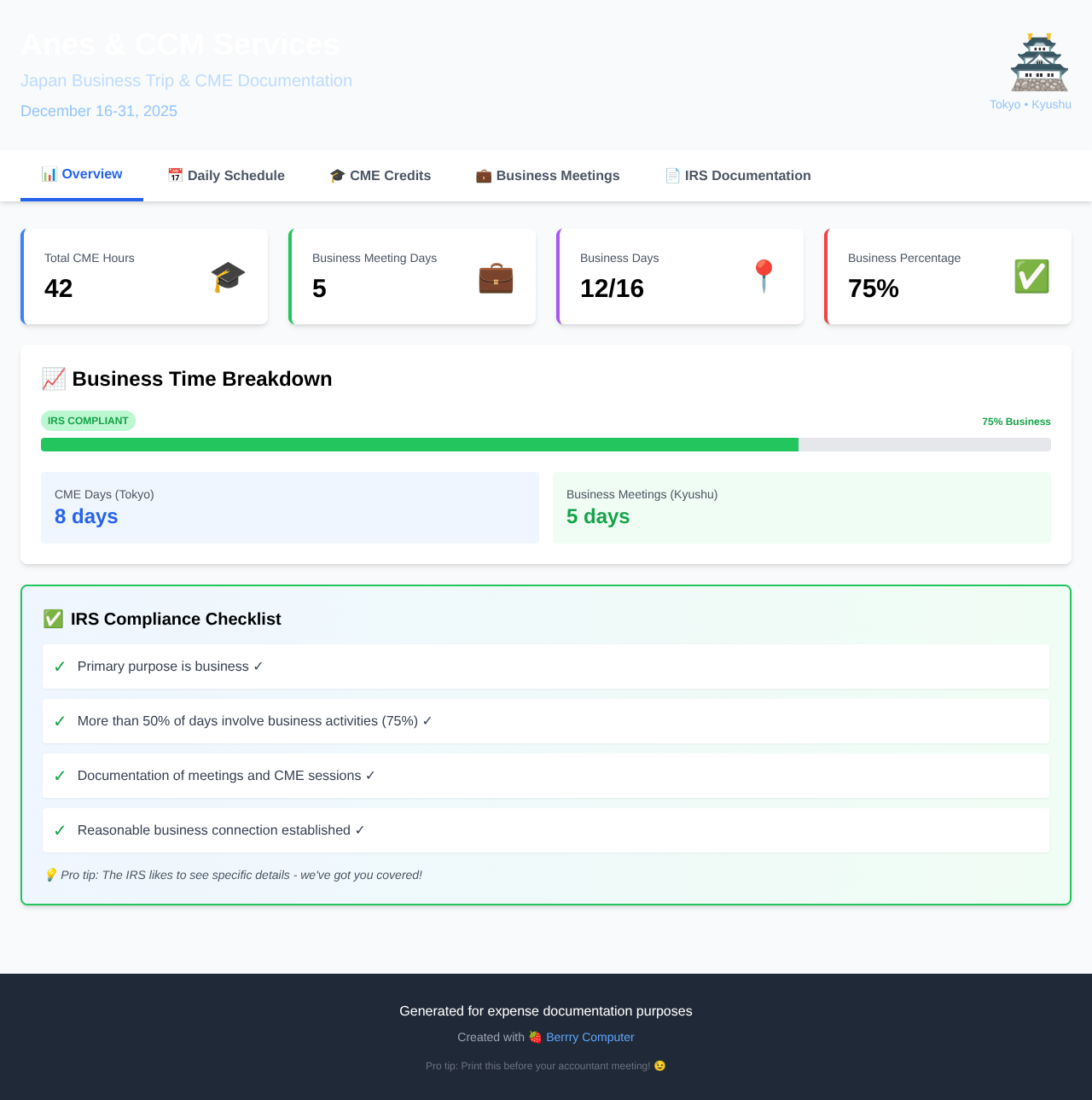
Task: Open the Berrry Computer link
Action: [x=590, y=1037]
